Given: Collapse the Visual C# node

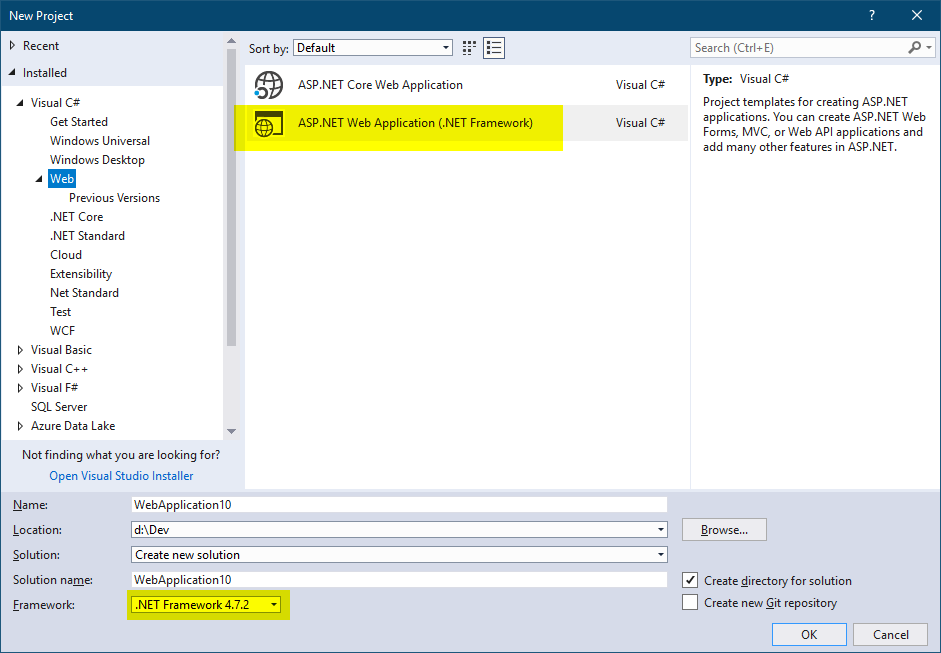Looking at the screenshot, I should [20, 103].
